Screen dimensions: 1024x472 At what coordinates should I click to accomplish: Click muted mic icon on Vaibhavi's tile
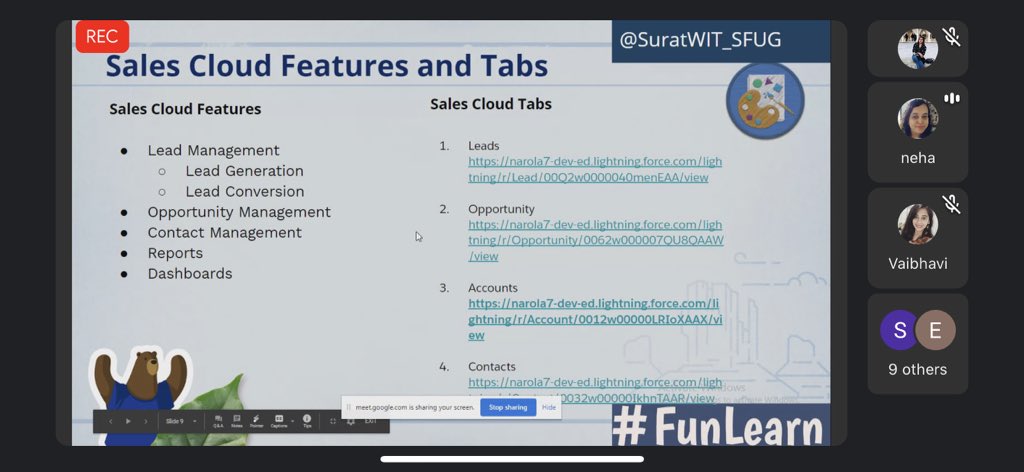pyautogui.click(x=952, y=204)
